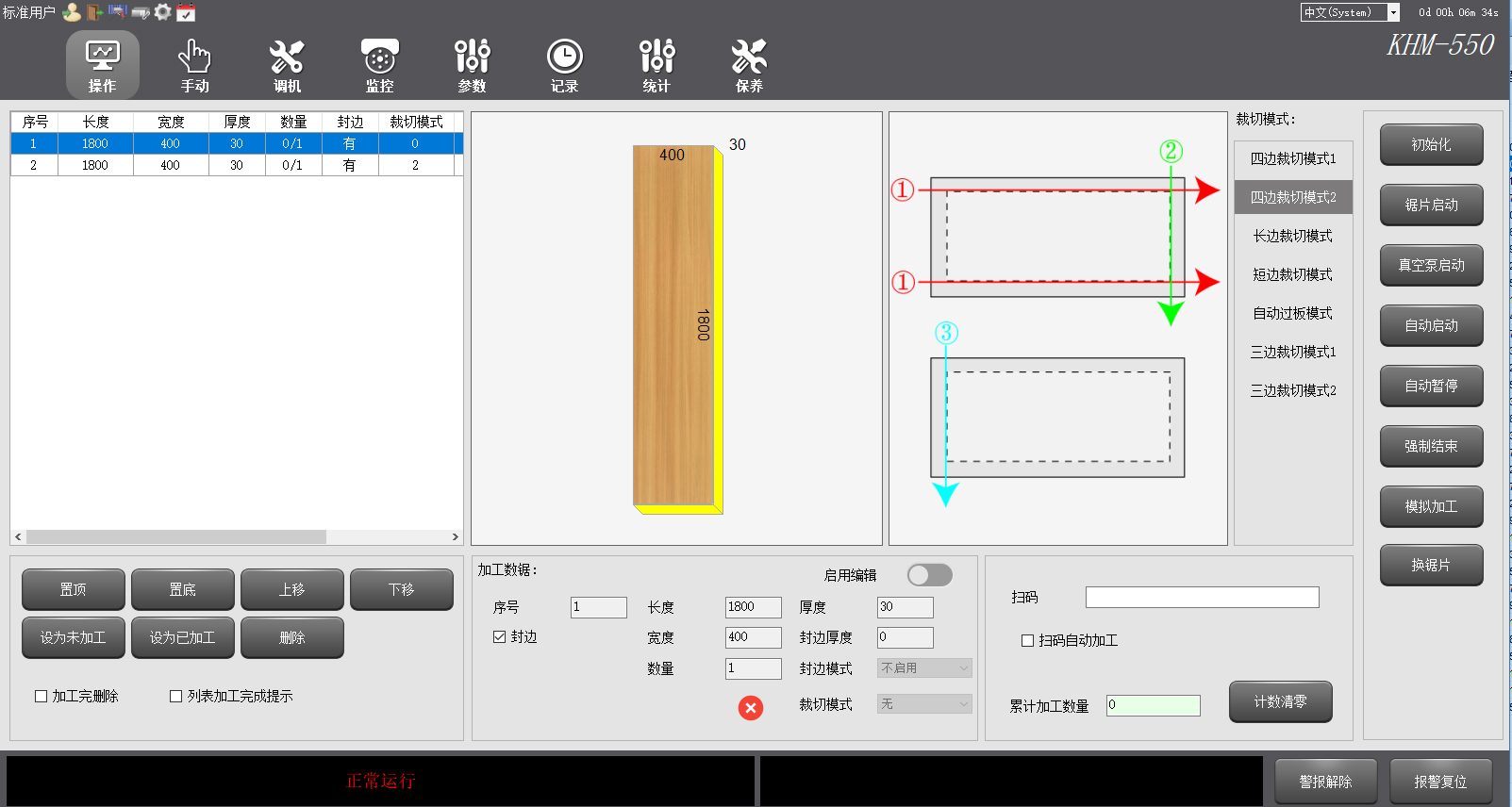Click the exit door icon in top bar
This screenshot has width=1512, height=807.
pyautogui.click(x=94, y=12)
